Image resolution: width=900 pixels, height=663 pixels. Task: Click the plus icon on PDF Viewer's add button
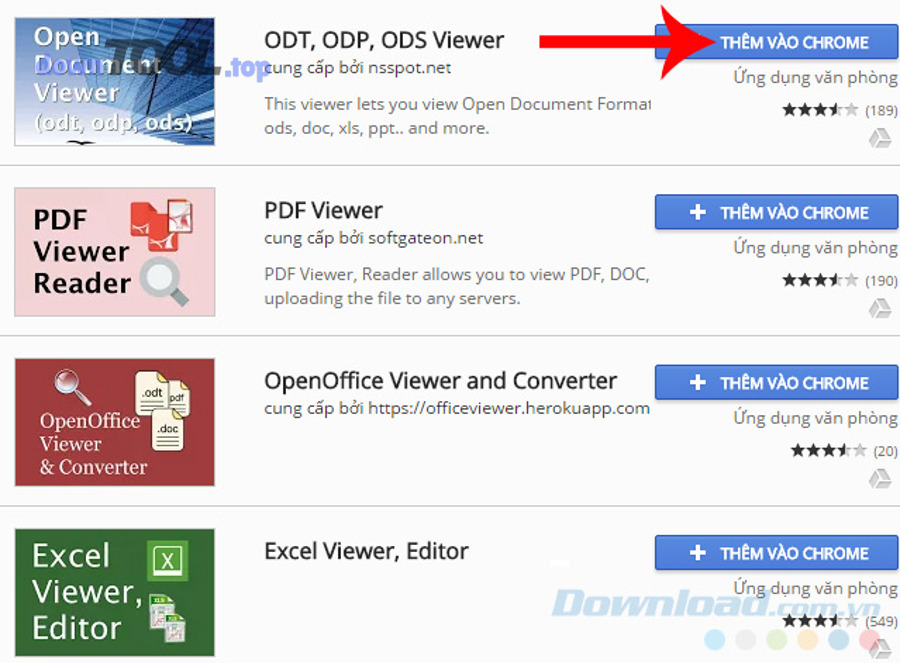[x=698, y=212]
